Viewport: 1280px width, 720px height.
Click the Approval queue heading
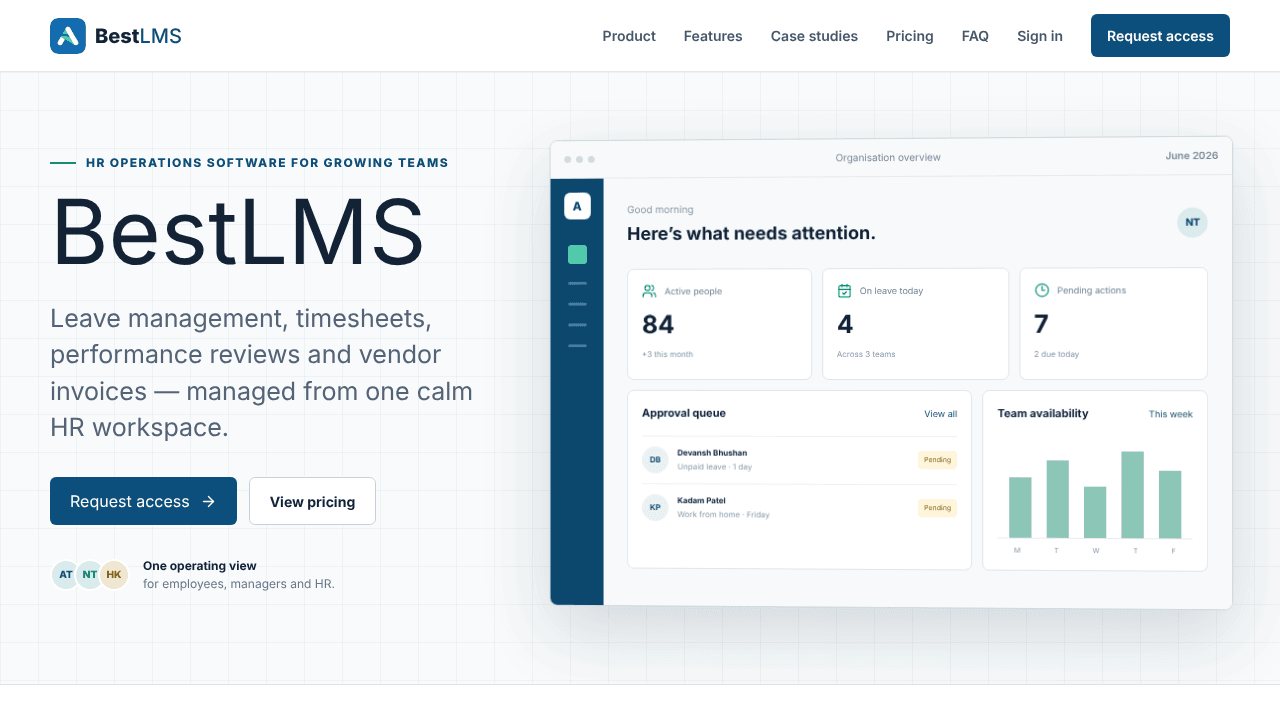pos(684,413)
